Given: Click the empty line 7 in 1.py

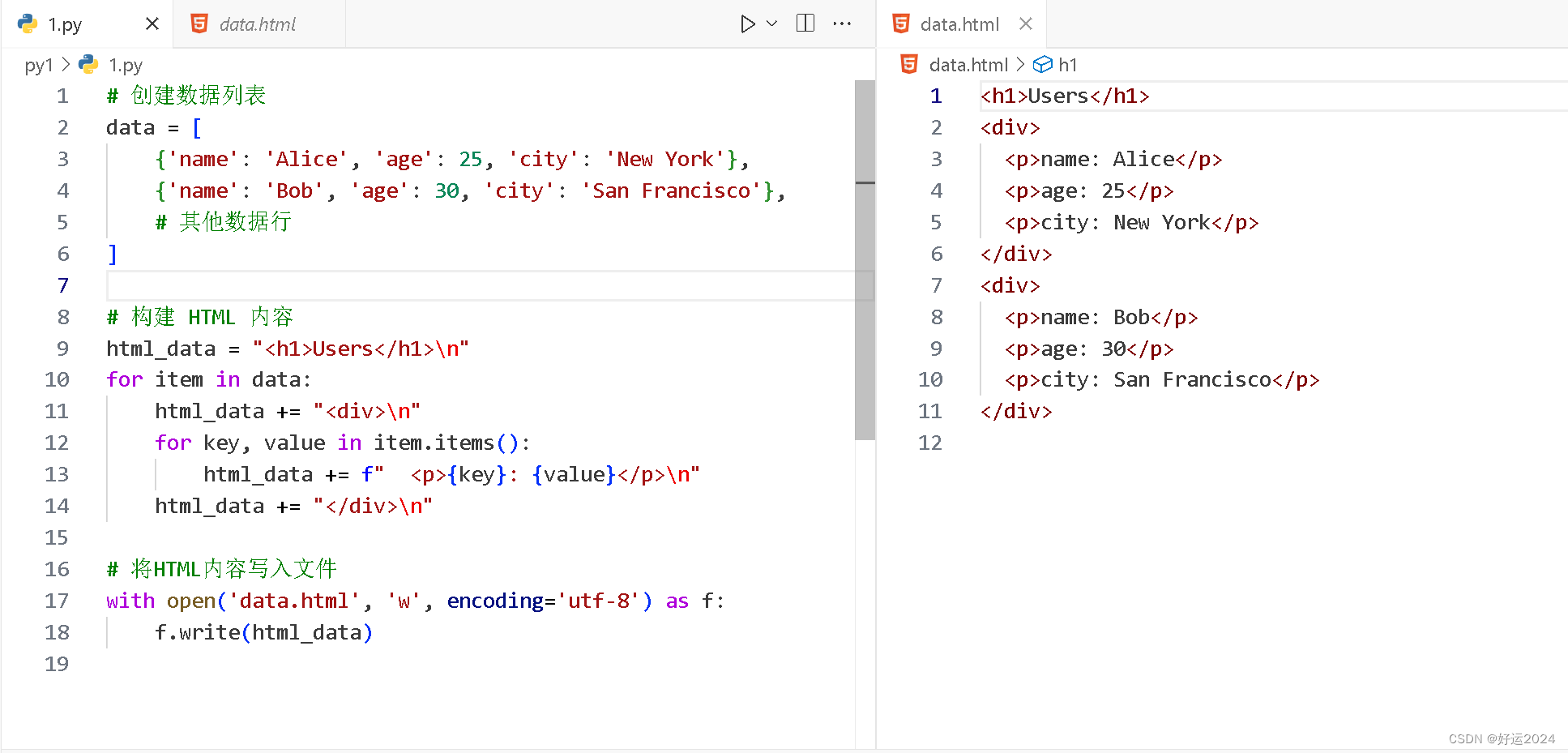Looking at the screenshot, I should pos(243,285).
